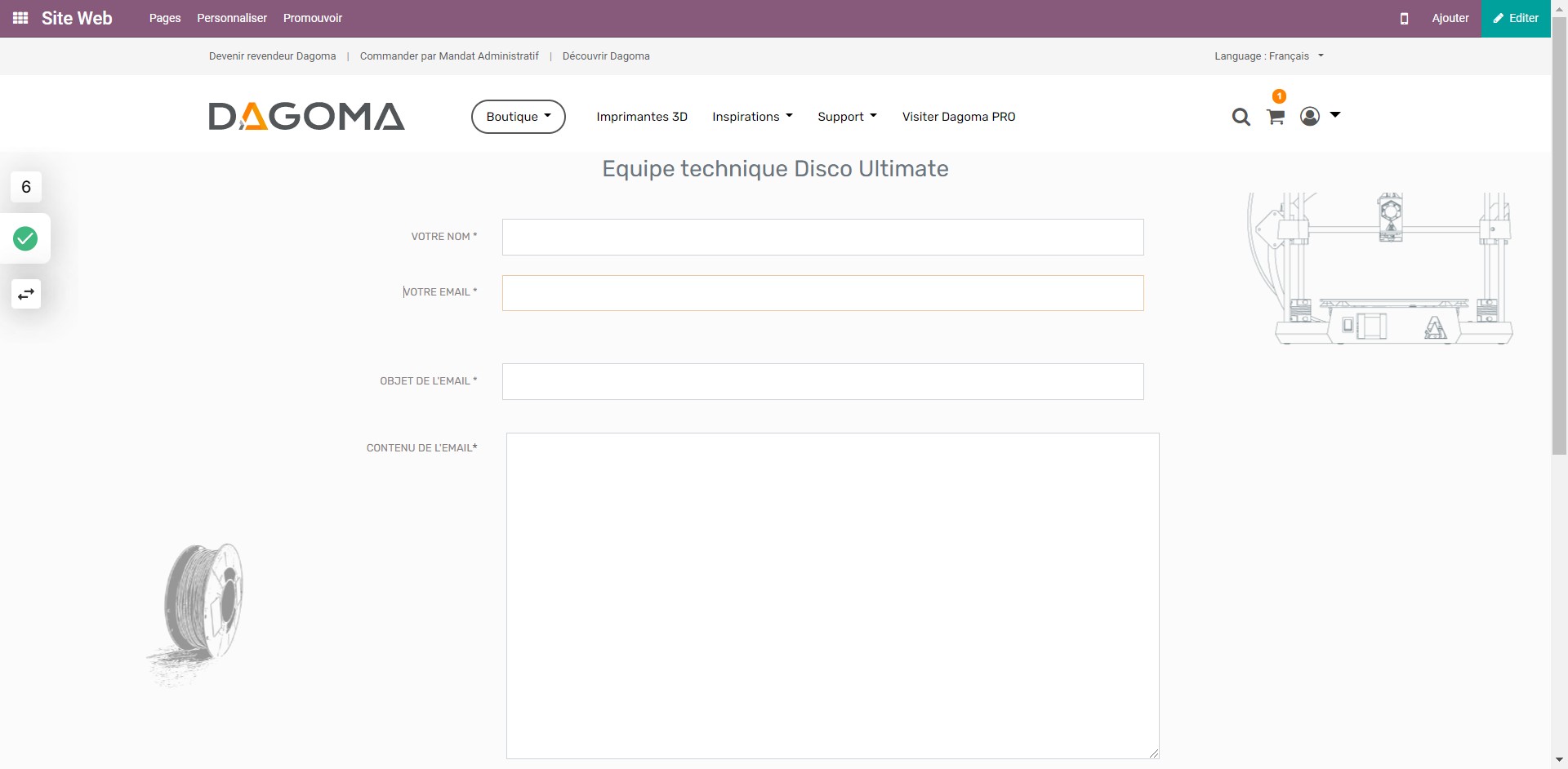Open the Pages menu

(x=165, y=18)
